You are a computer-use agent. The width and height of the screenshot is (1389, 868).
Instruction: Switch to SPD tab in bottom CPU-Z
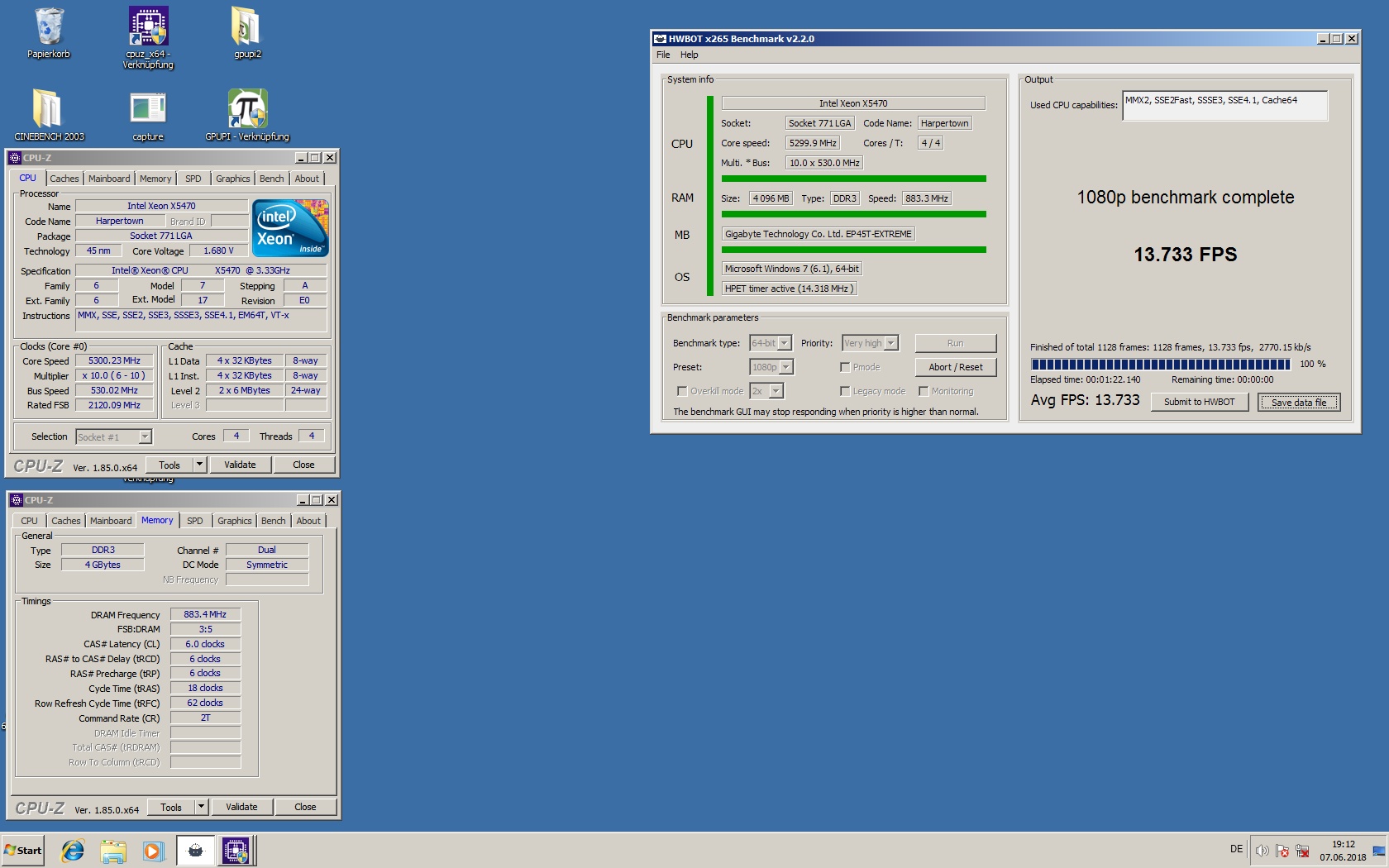click(194, 521)
